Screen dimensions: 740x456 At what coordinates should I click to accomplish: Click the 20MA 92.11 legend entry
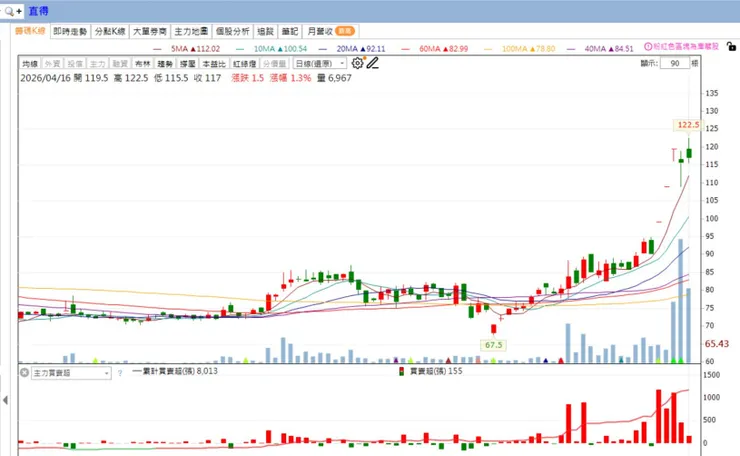coord(352,49)
